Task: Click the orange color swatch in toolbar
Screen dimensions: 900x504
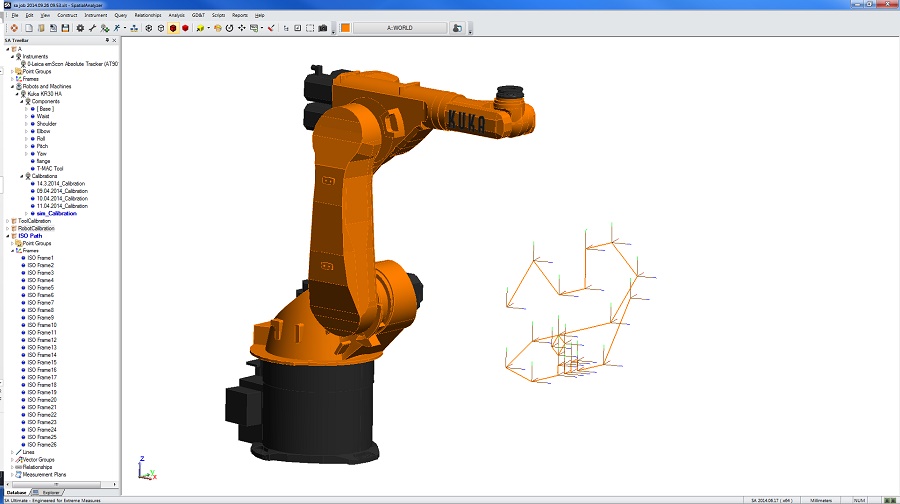Action: coord(346,28)
